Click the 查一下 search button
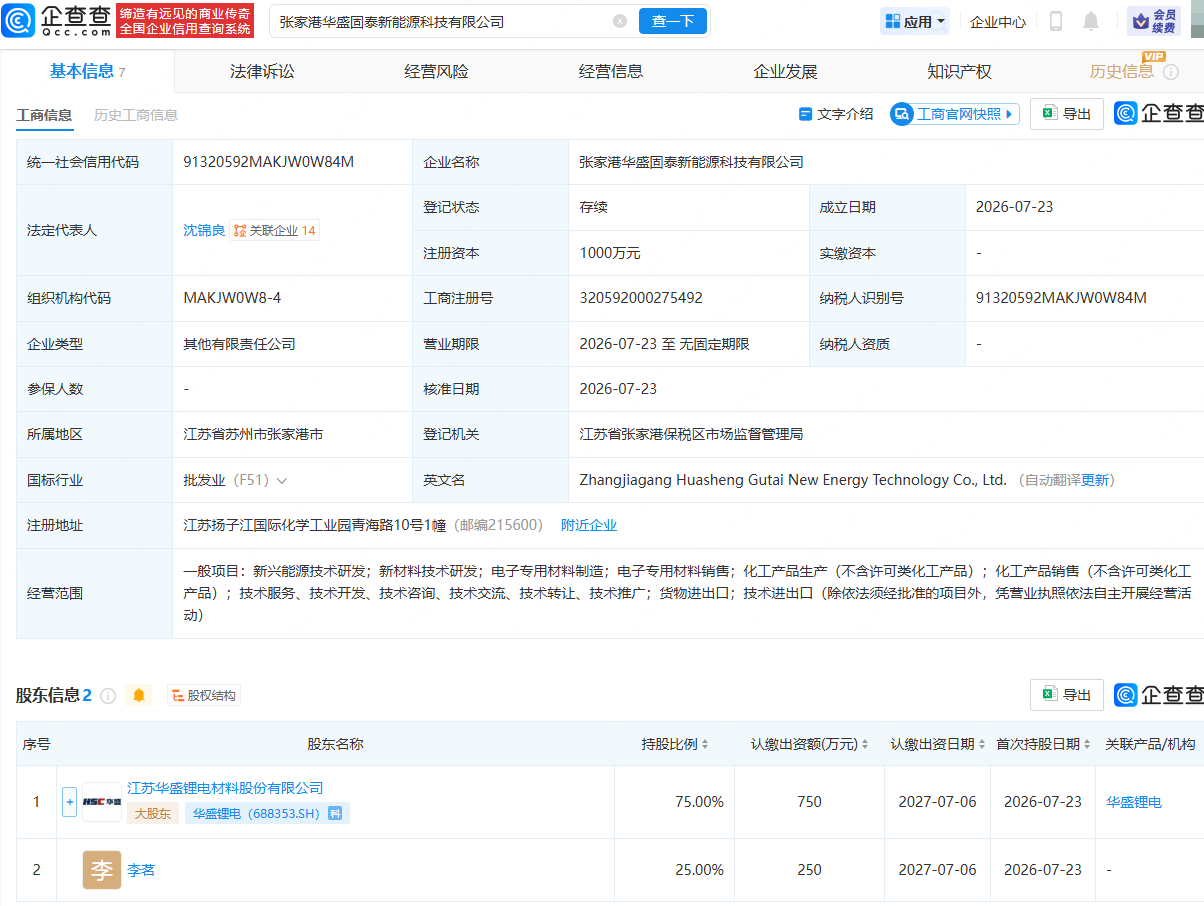The width and height of the screenshot is (1204, 906). pyautogui.click(x=673, y=21)
